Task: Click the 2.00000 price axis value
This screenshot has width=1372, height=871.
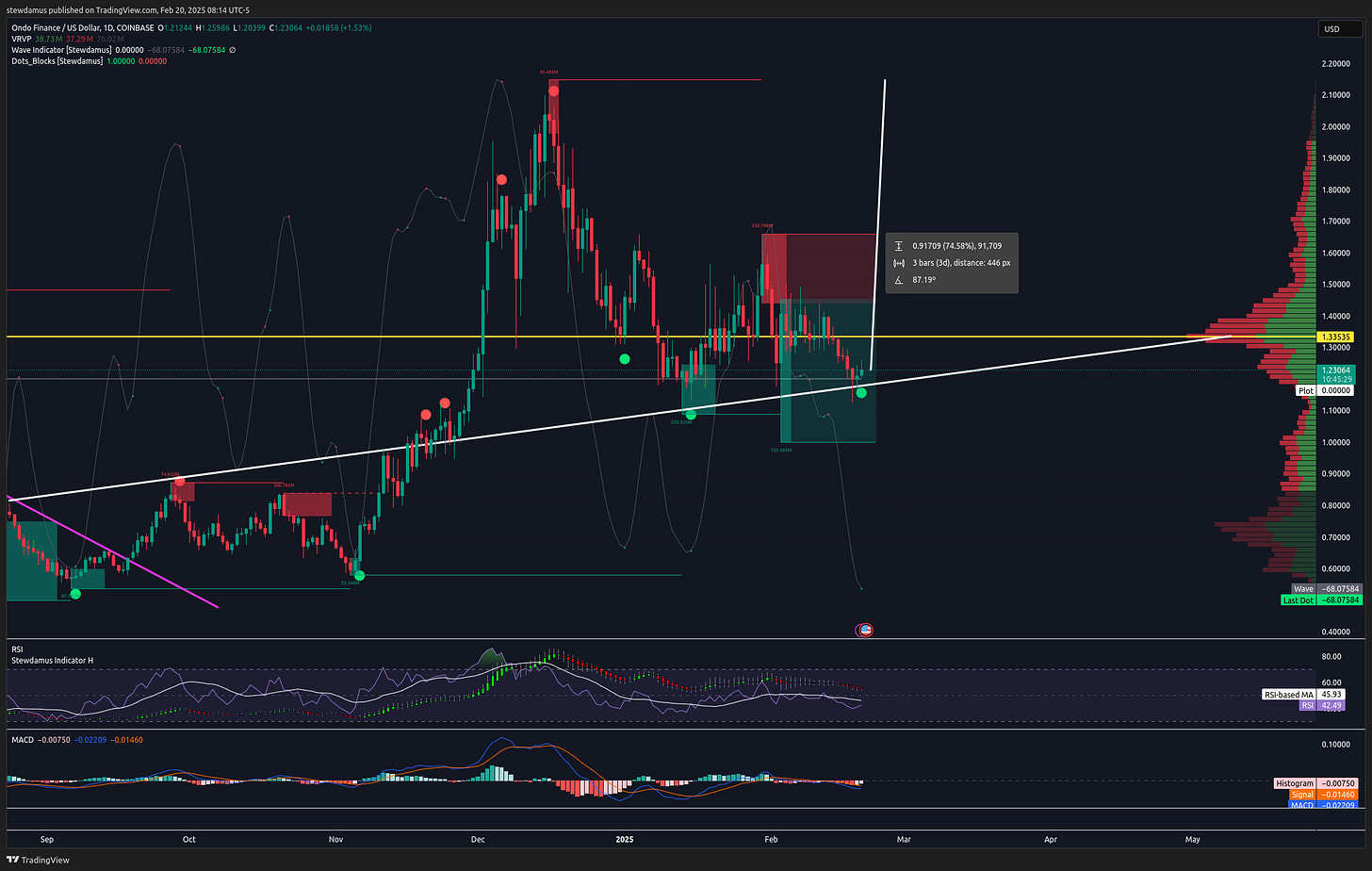Action: [1338, 127]
